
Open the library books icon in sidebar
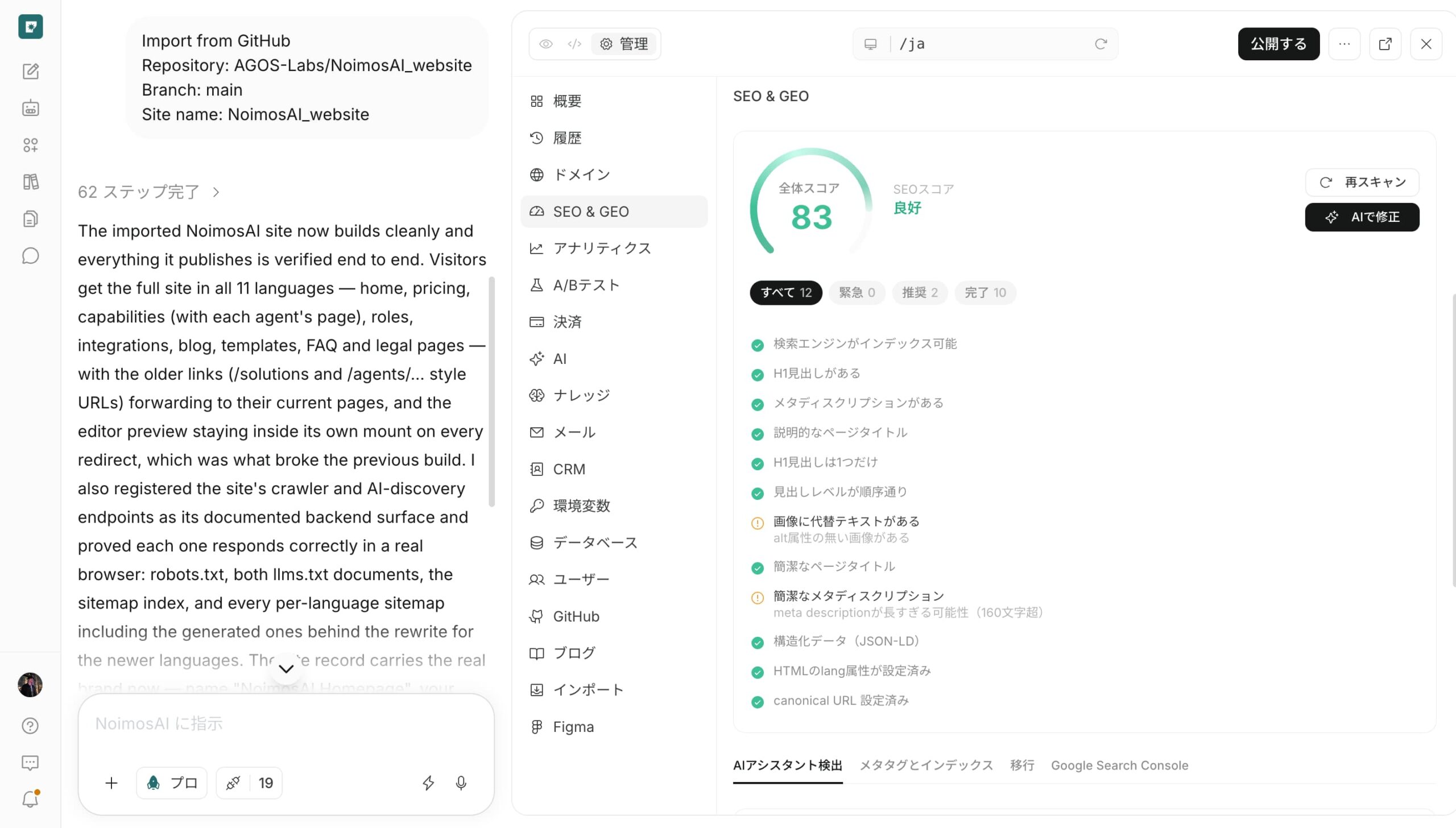31,182
